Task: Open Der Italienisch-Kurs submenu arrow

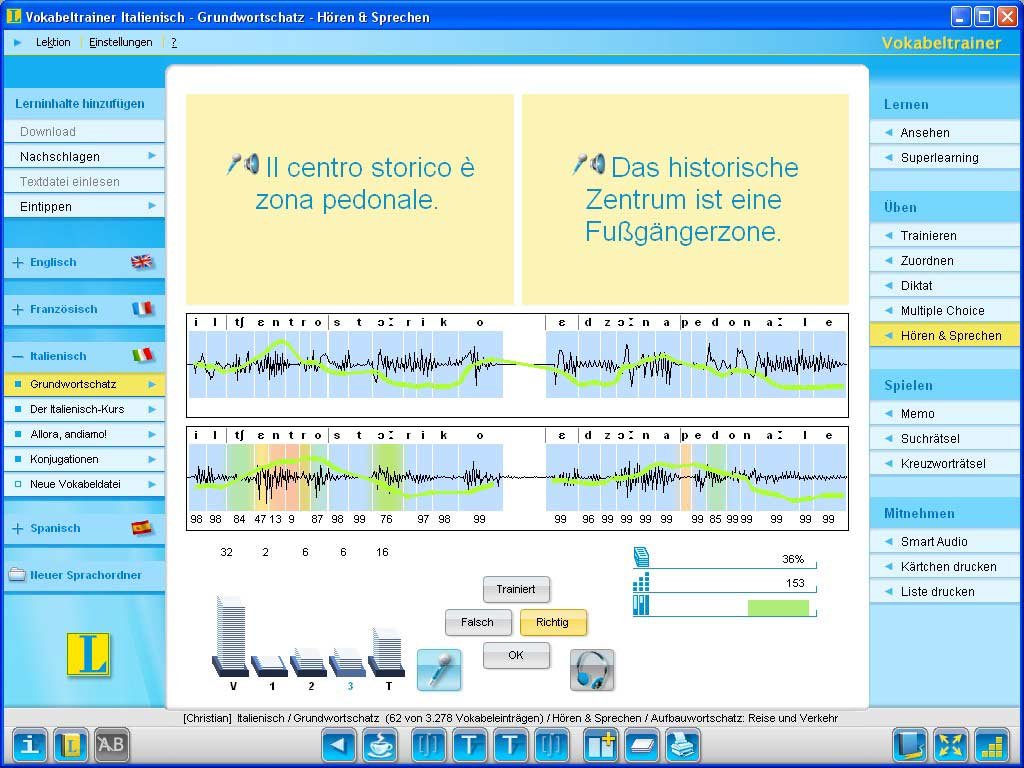Action: 152,409
